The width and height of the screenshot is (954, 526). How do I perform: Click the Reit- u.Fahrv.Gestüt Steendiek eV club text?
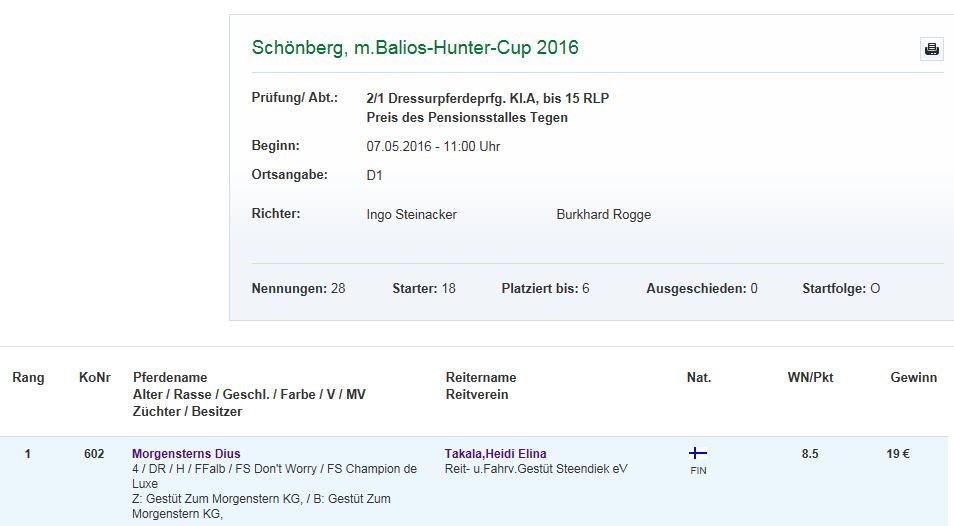(x=536, y=469)
